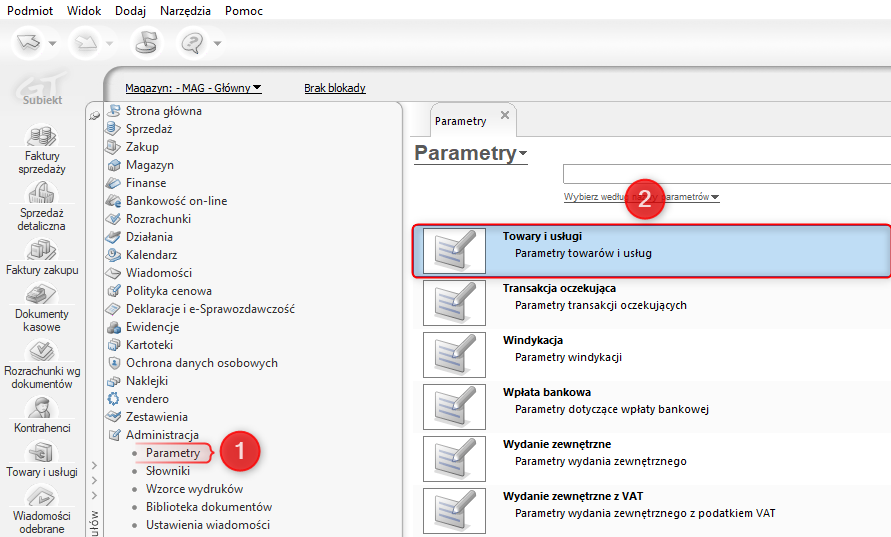The image size is (891, 537).
Task: Select Zestawienia module
Action: [x=157, y=417]
